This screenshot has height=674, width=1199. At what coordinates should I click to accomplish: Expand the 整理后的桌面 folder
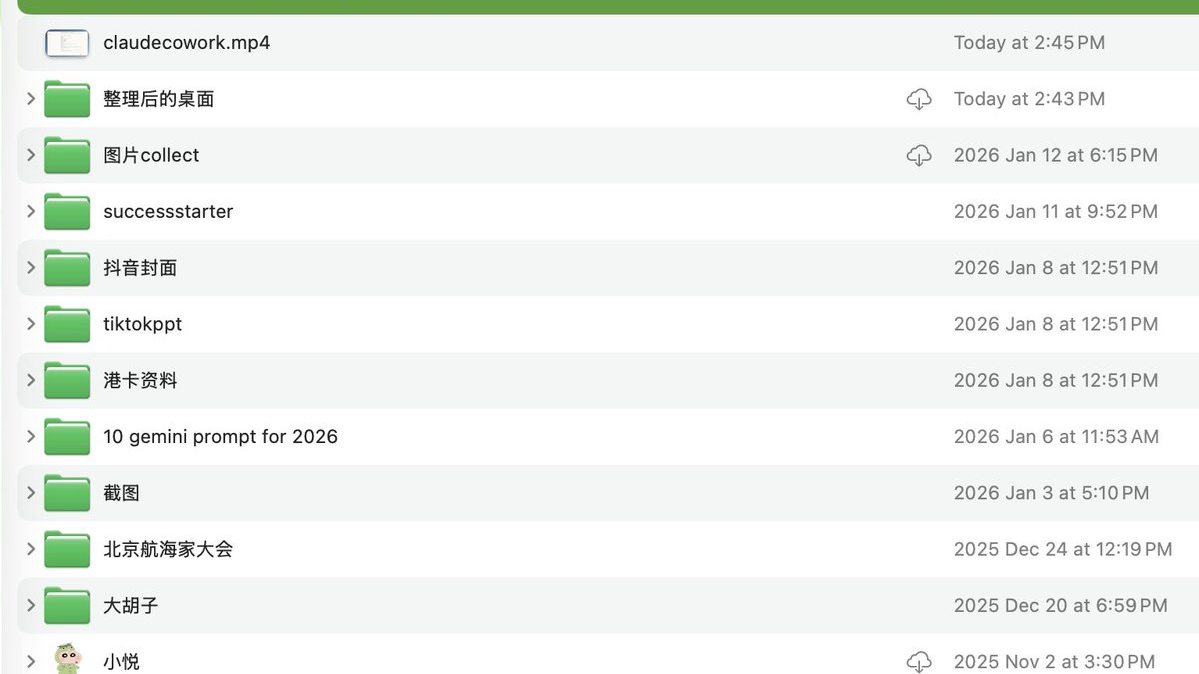31,99
